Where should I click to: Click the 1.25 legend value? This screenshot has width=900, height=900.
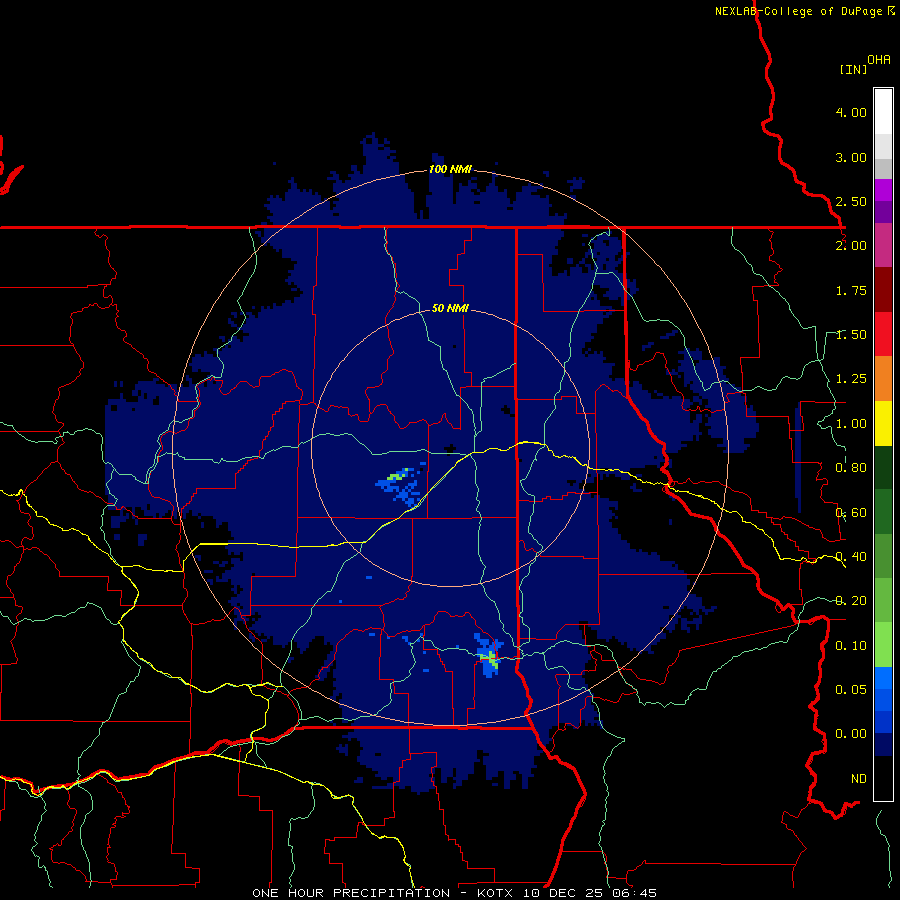851,379
